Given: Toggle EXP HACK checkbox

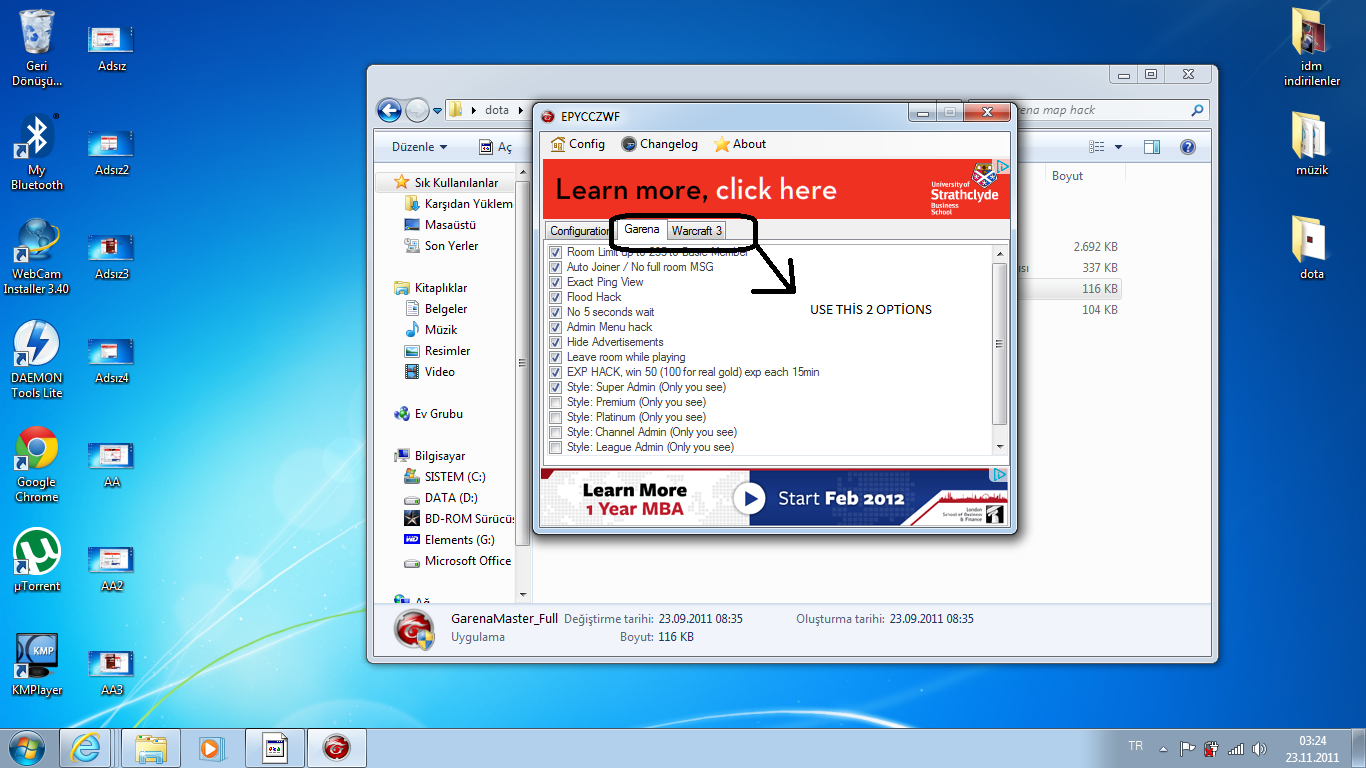Looking at the screenshot, I should (555, 372).
